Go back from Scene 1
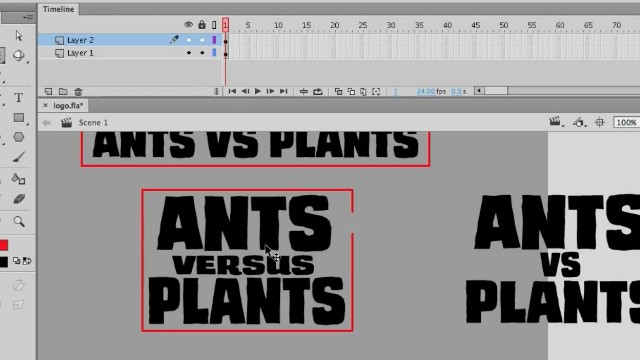Screen dimensions: 640x360 [x=47, y=122]
